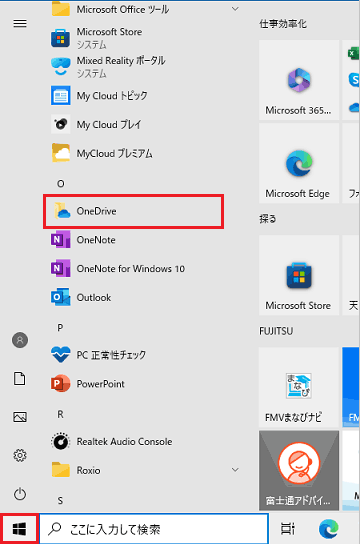Screen dimensions: 360x544
Task: Open Pictures icon in Start sidebar
Action: click(20, 417)
